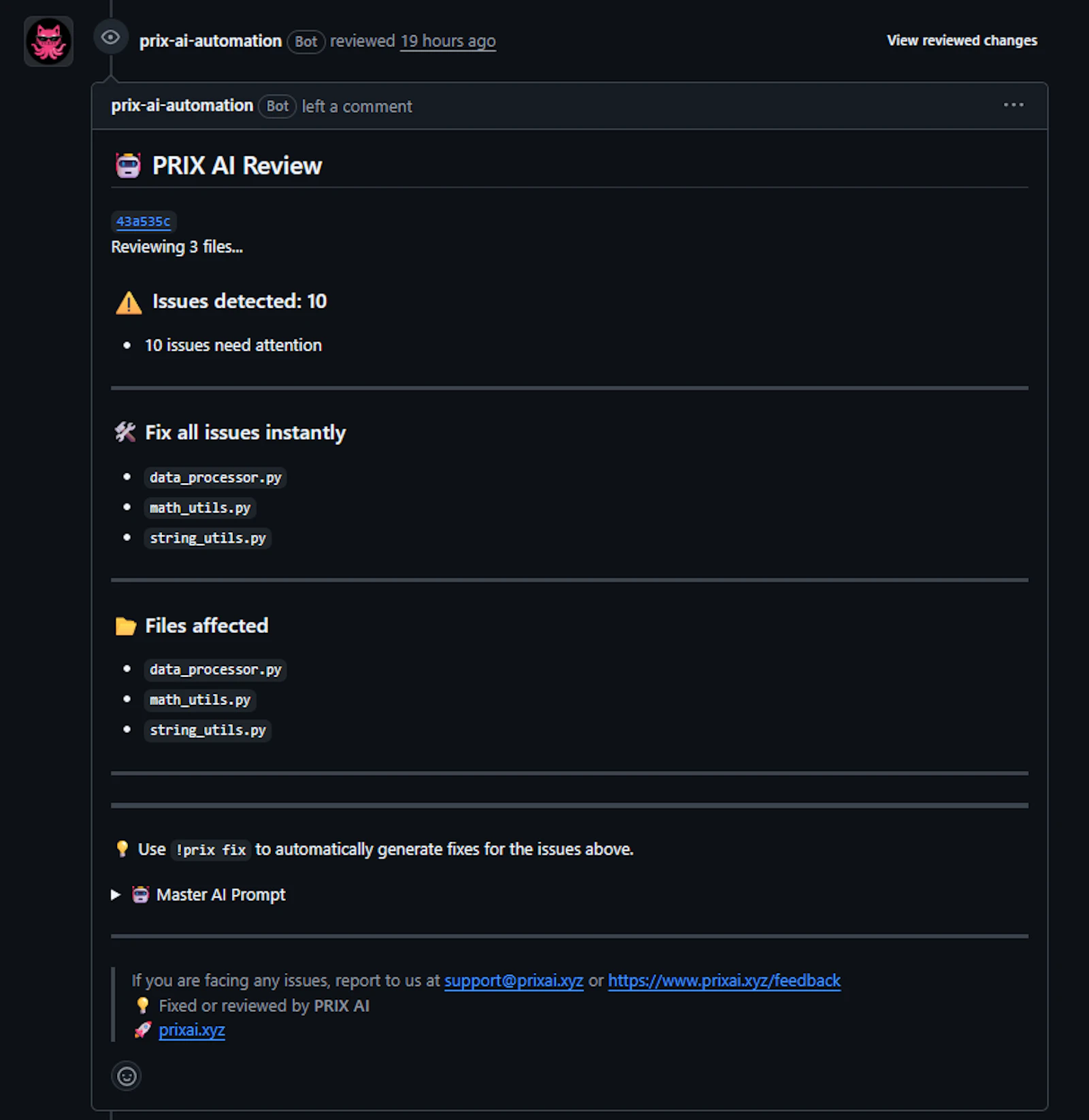This screenshot has width=1089, height=1120.
Task: Click the robot icon beside PRIX AI Review
Action: 128,165
